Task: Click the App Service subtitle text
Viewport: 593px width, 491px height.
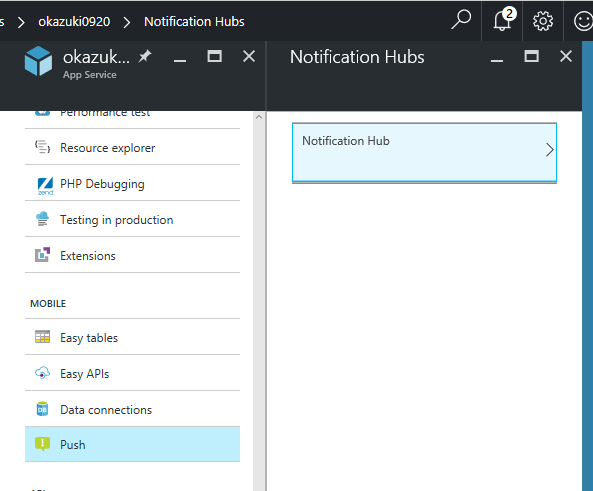Action: click(x=90, y=75)
